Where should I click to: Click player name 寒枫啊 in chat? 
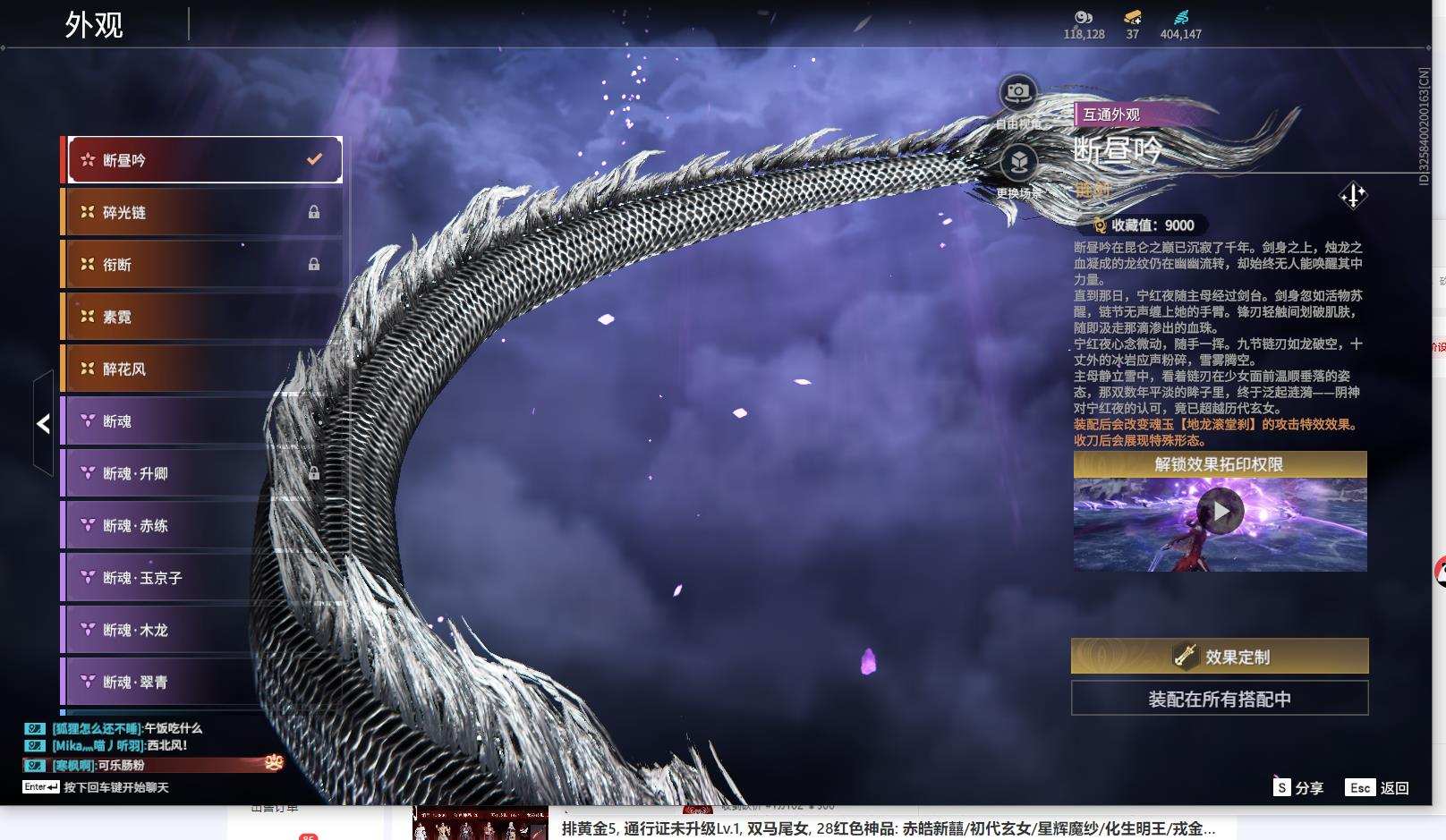click(x=73, y=765)
